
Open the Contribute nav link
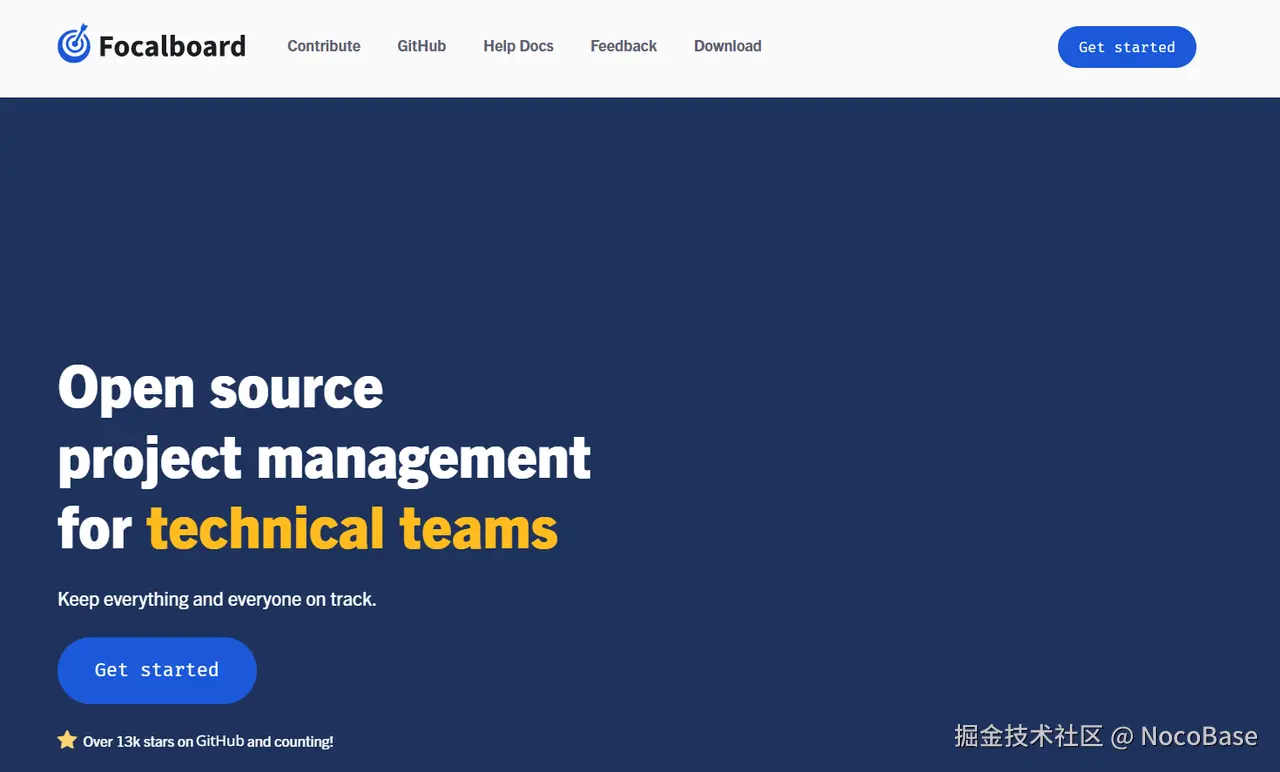point(324,46)
